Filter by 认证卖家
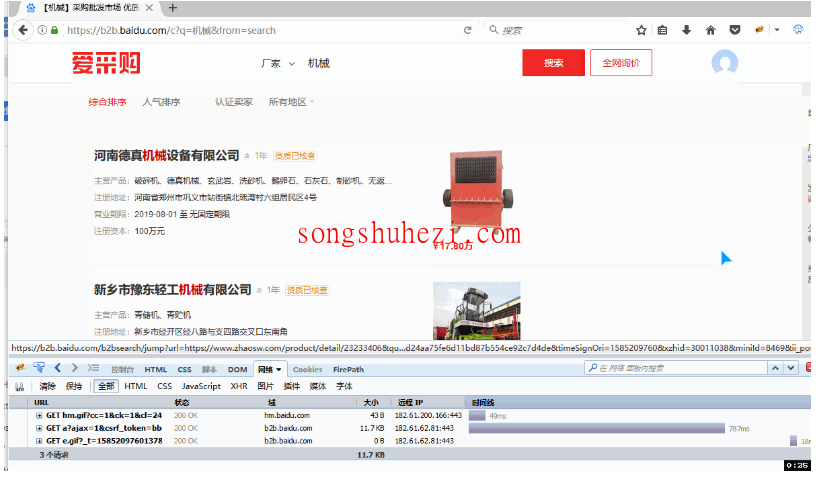The height and width of the screenshot is (482, 816). click(x=234, y=102)
